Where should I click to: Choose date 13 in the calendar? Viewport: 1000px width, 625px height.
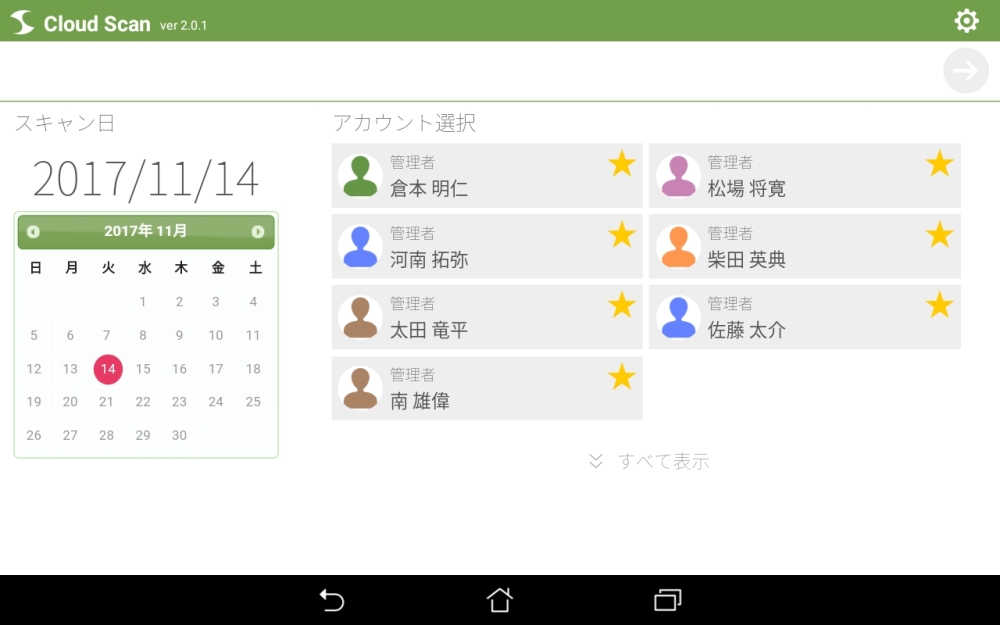click(70, 369)
